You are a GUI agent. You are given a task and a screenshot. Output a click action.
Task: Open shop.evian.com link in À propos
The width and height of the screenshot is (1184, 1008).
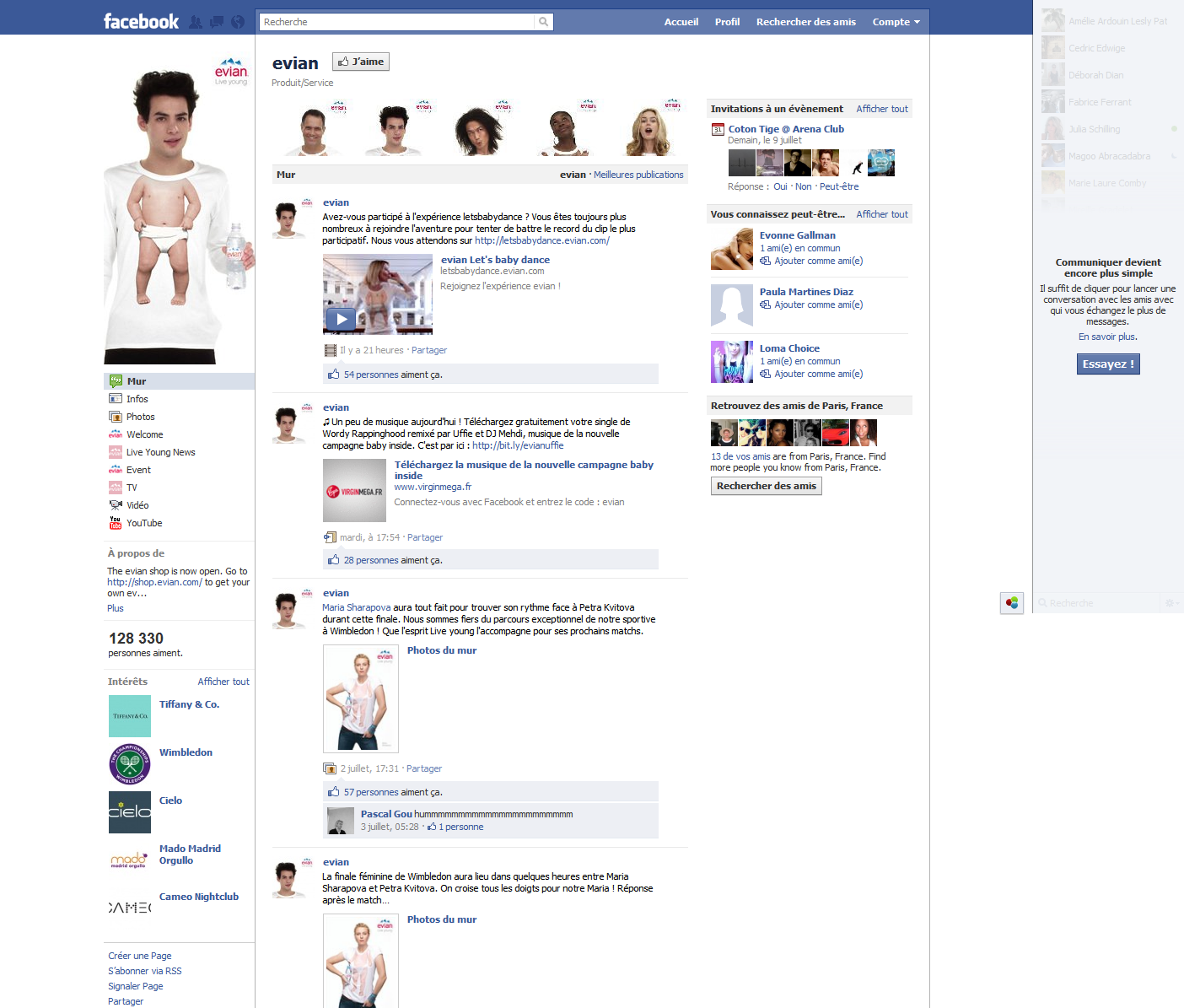point(154,582)
